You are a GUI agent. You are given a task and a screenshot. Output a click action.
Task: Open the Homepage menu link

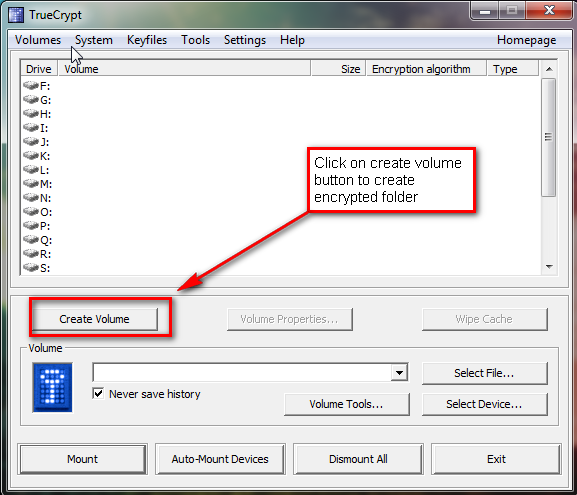pyautogui.click(x=526, y=40)
